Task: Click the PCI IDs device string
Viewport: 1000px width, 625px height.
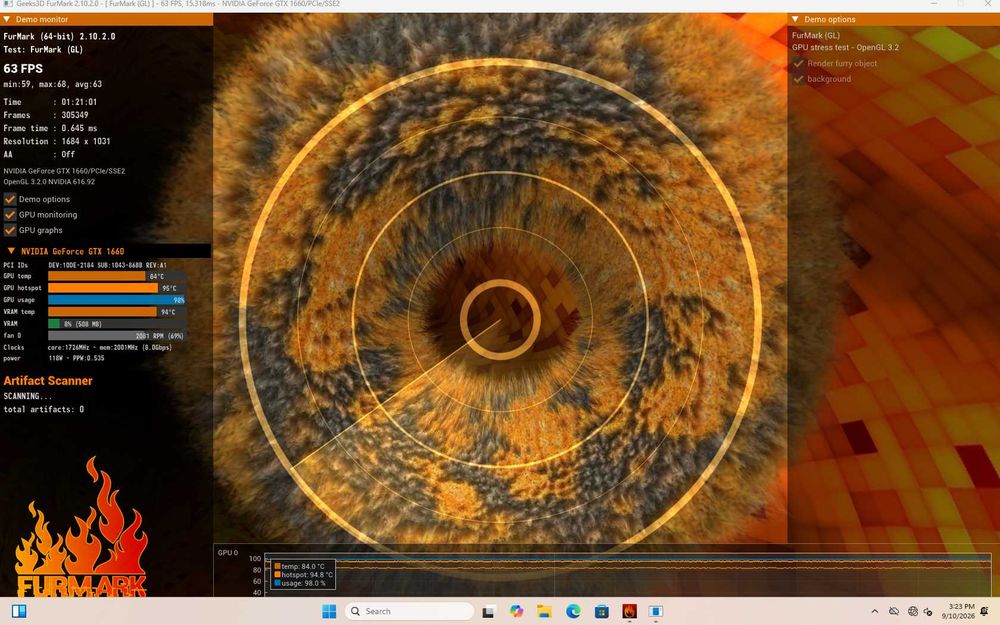Action: click(x=107, y=265)
